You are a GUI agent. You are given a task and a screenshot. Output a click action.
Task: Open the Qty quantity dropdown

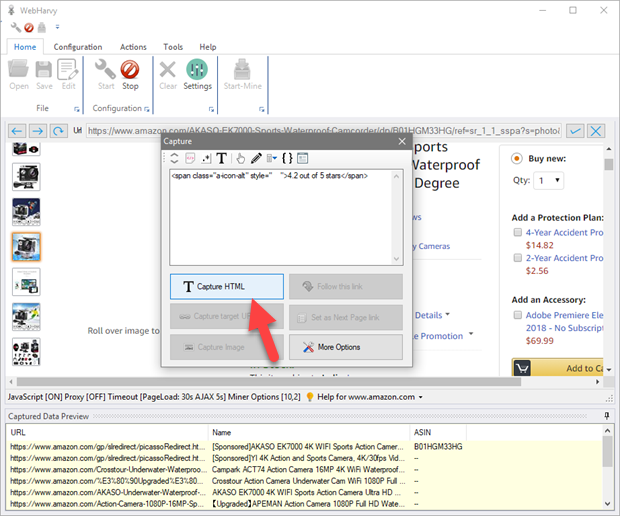click(547, 181)
